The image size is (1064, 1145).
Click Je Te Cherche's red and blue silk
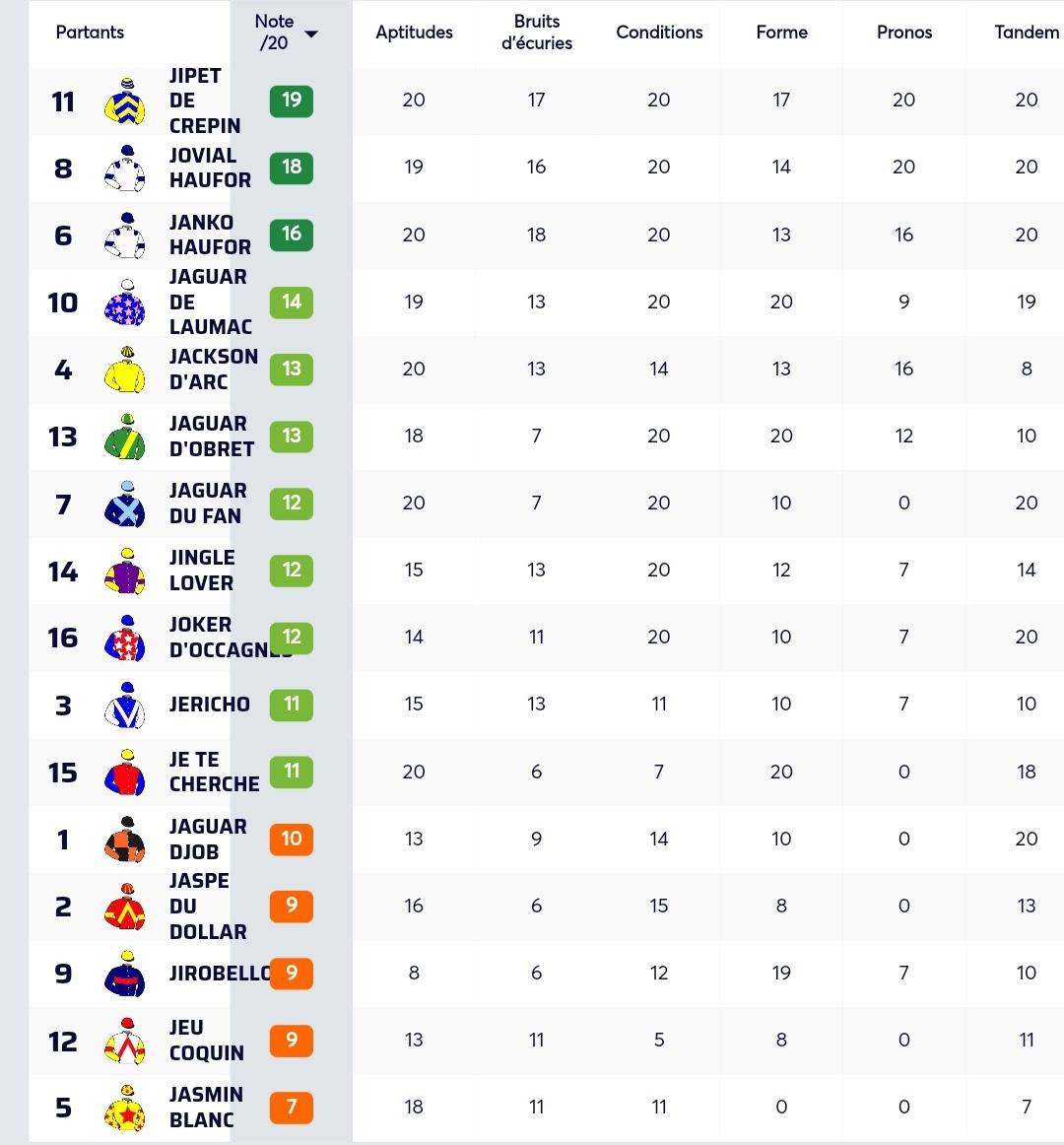(x=125, y=773)
